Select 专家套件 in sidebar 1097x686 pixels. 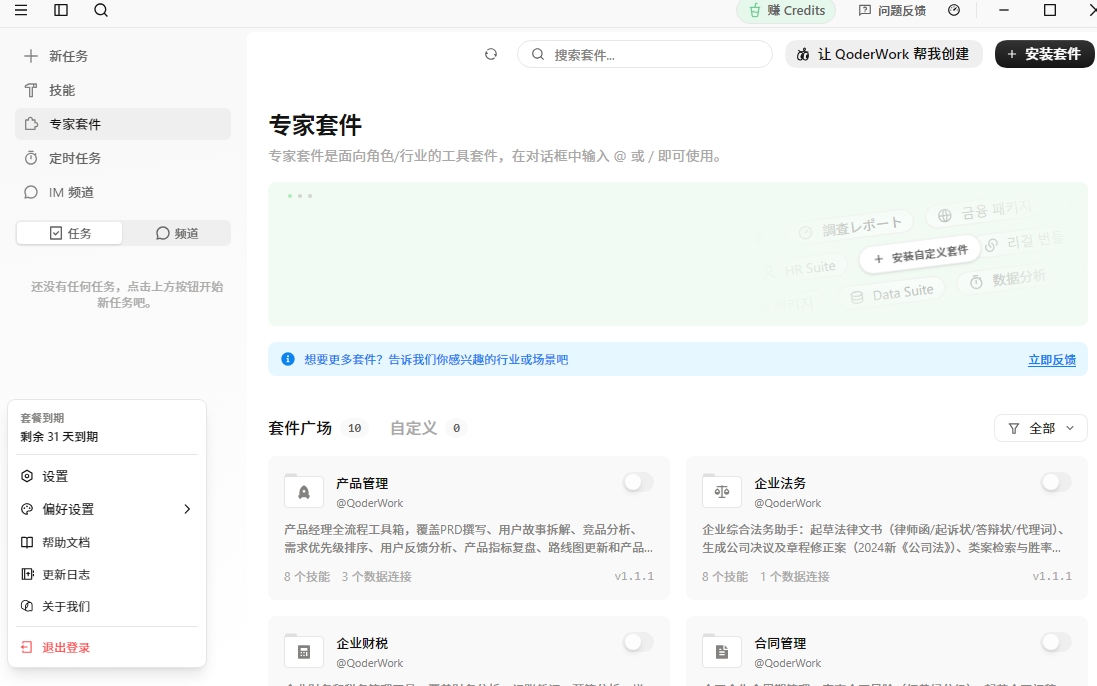123,124
